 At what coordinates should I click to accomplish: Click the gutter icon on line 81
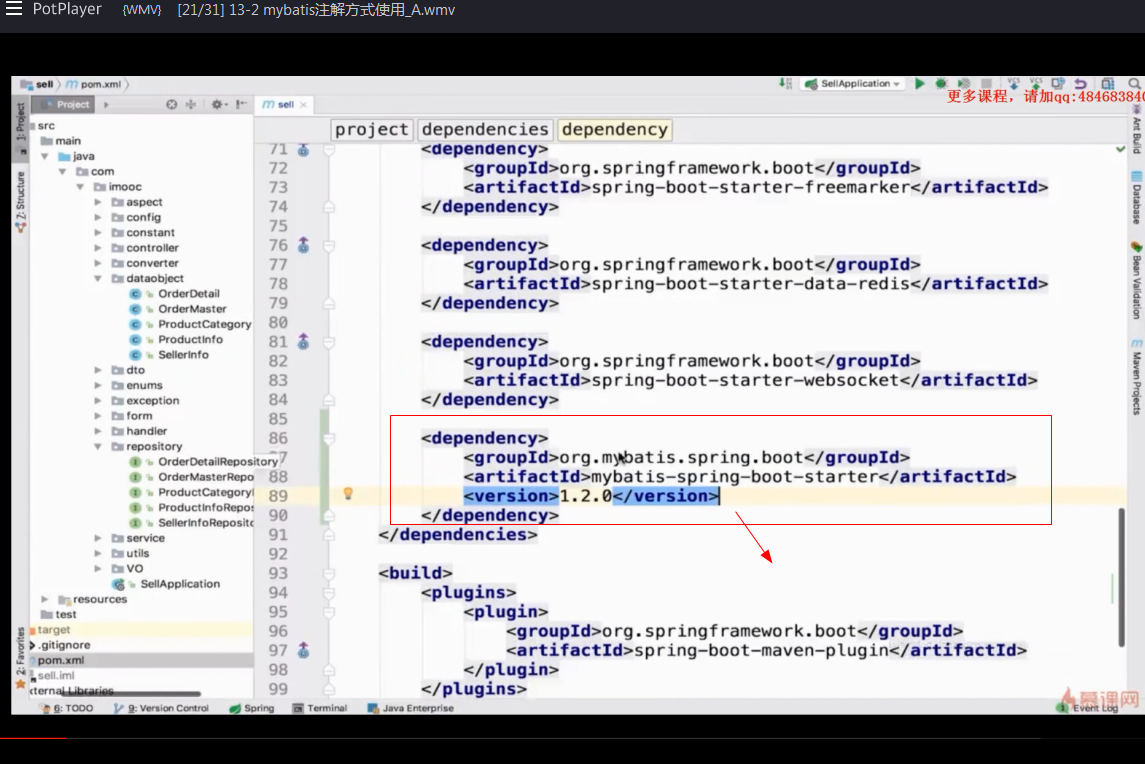coord(303,341)
